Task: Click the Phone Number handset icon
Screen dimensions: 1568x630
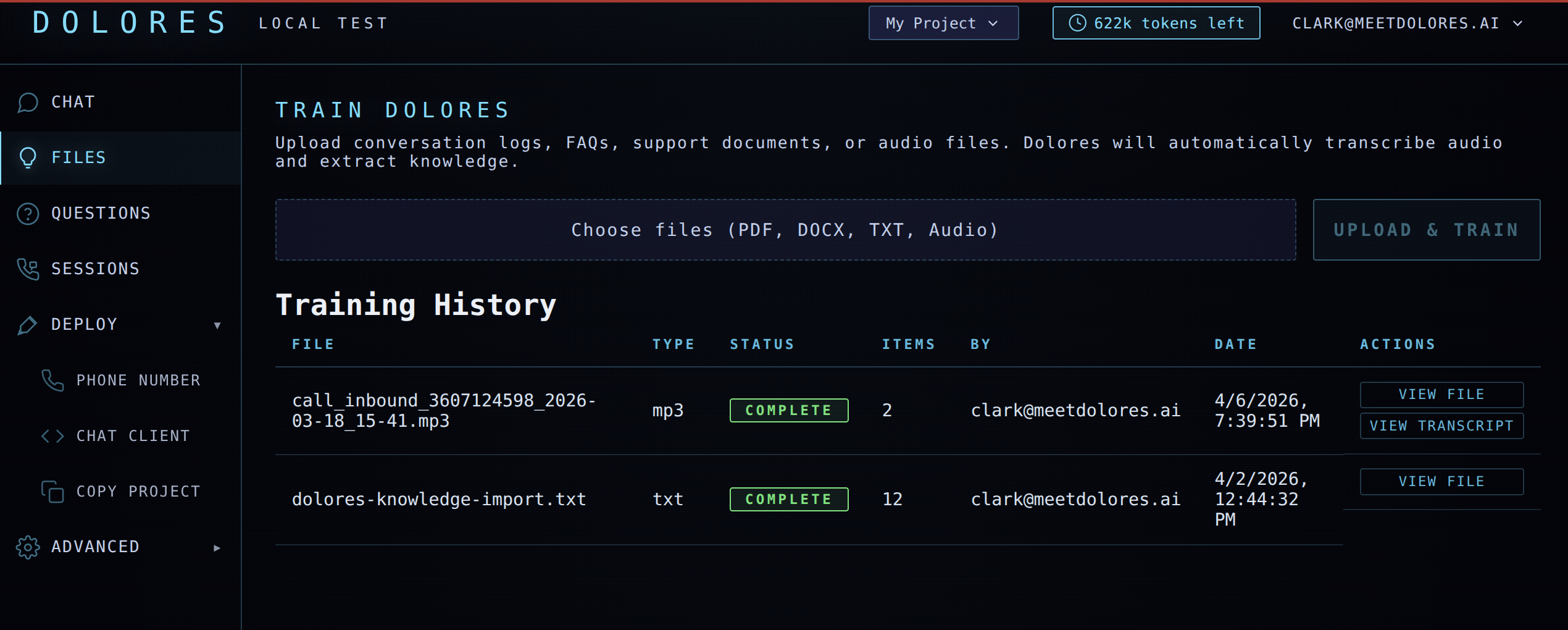Action: click(x=52, y=380)
